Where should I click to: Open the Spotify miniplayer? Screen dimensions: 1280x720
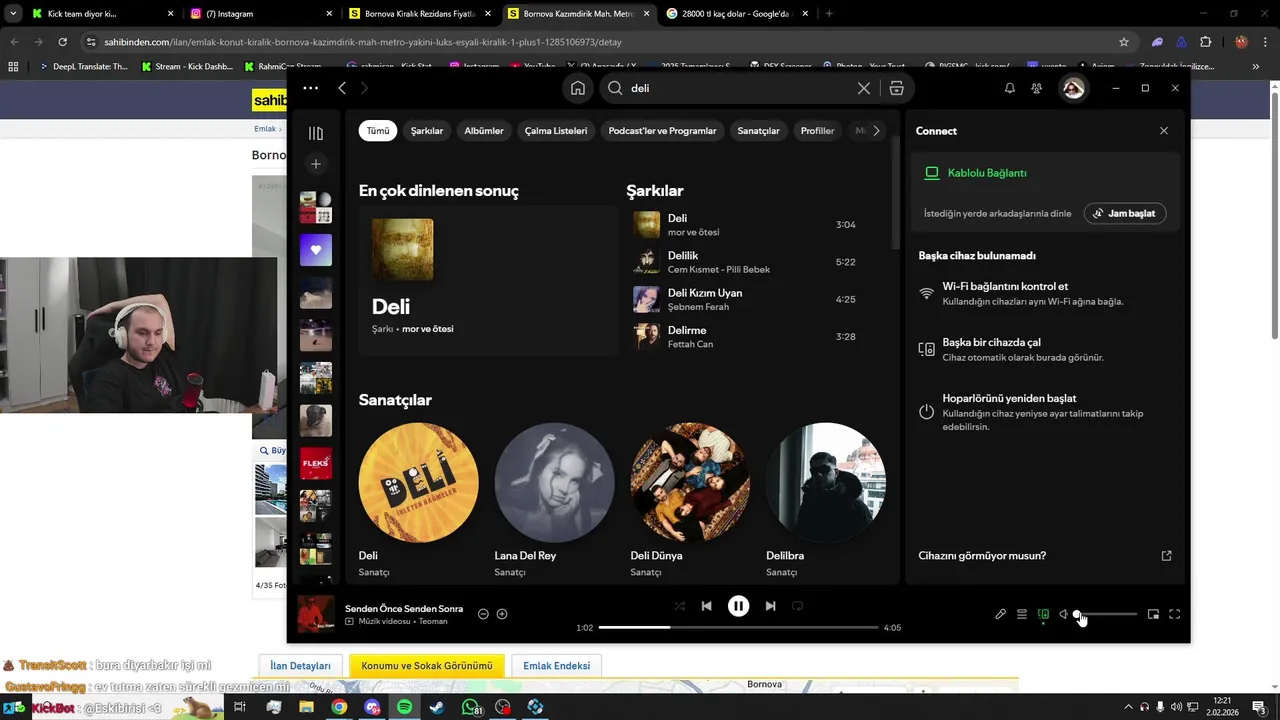tap(1153, 614)
